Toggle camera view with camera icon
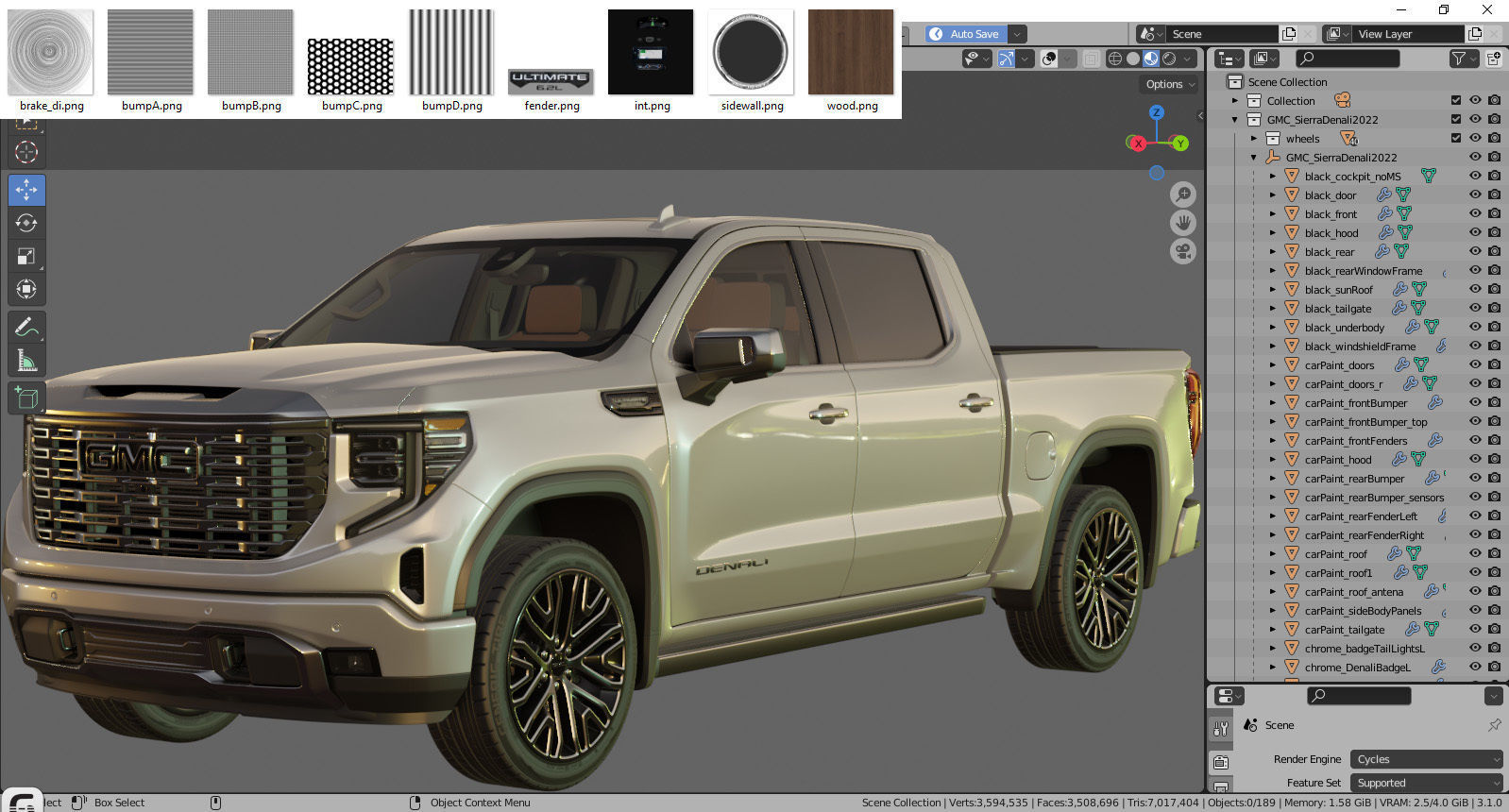The height and width of the screenshot is (812, 1509). point(1183,251)
